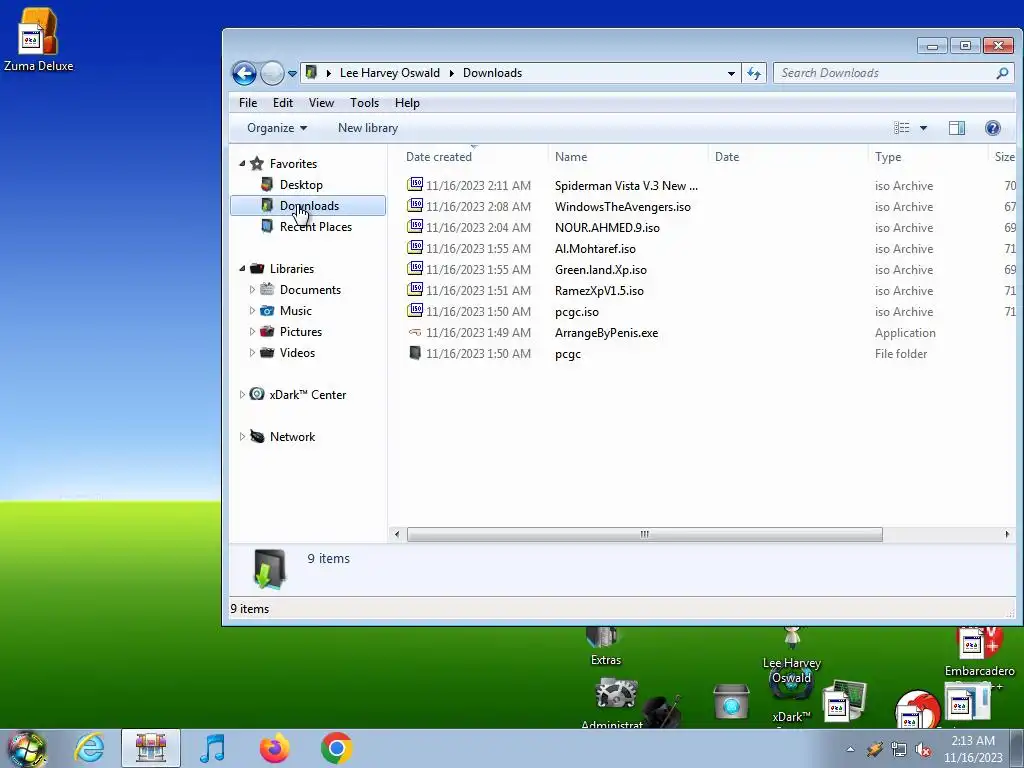The width and height of the screenshot is (1024, 768).
Task: Open Internet Explorer from taskbar
Action: [x=89, y=748]
